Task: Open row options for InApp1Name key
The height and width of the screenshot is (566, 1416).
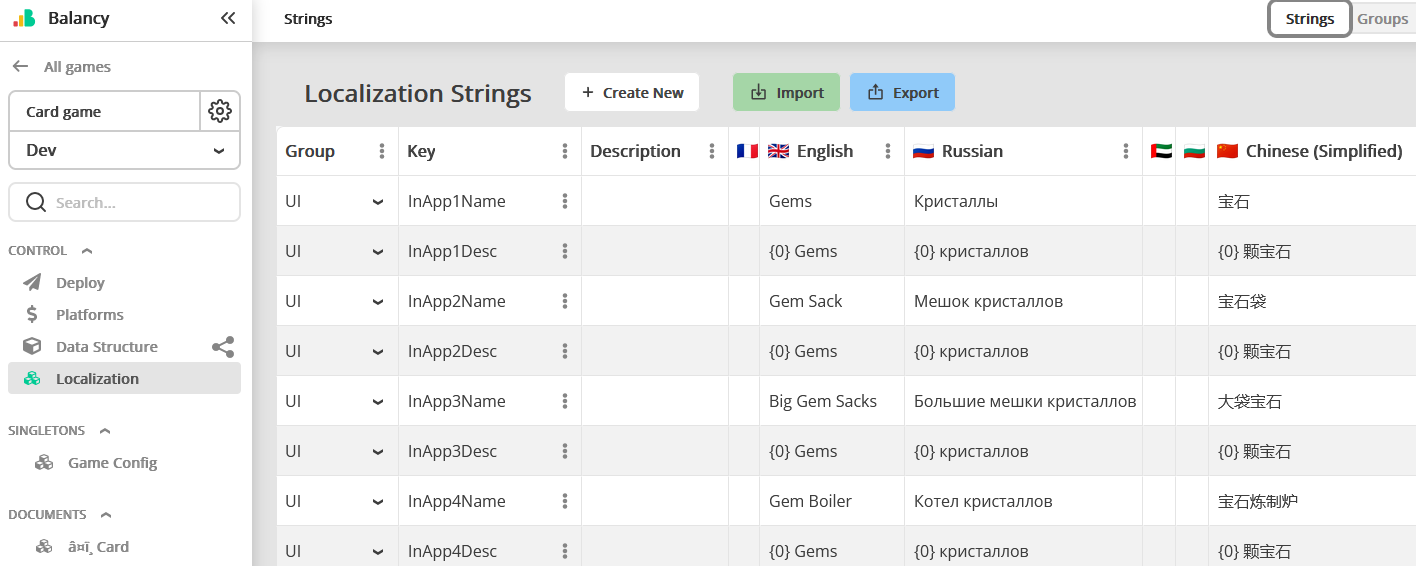Action: click(x=565, y=201)
